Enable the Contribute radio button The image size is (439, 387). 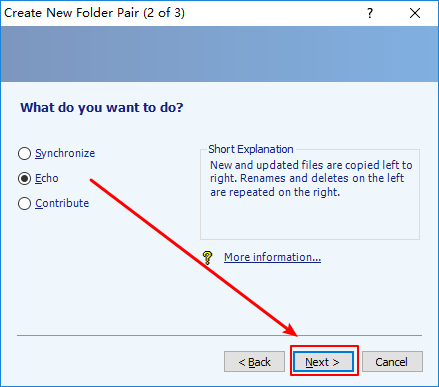tap(24, 204)
